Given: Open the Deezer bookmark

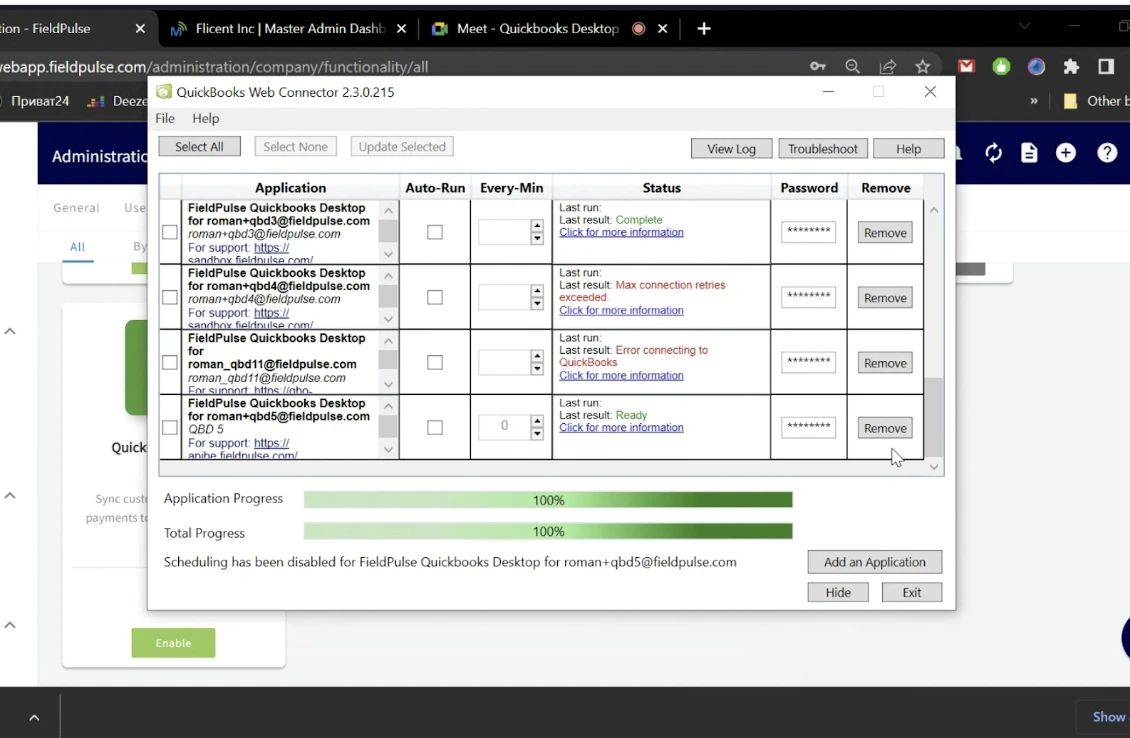Looking at the screenshot, I should [x=117, y=102].
